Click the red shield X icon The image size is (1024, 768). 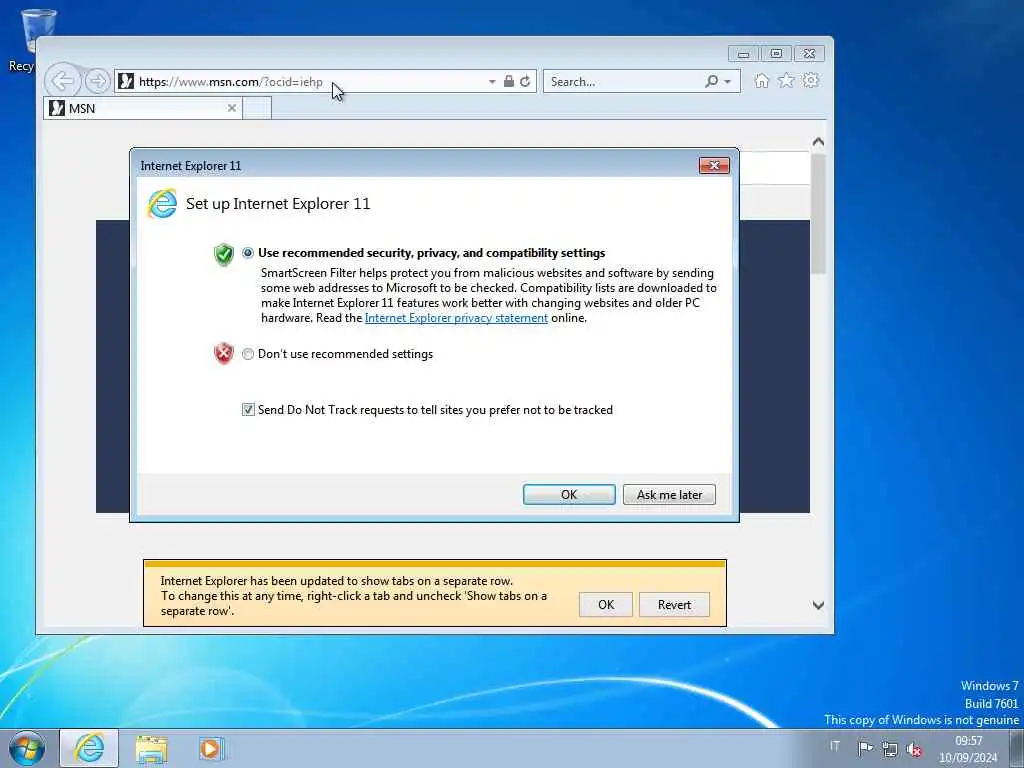click(x=224, y=353)
